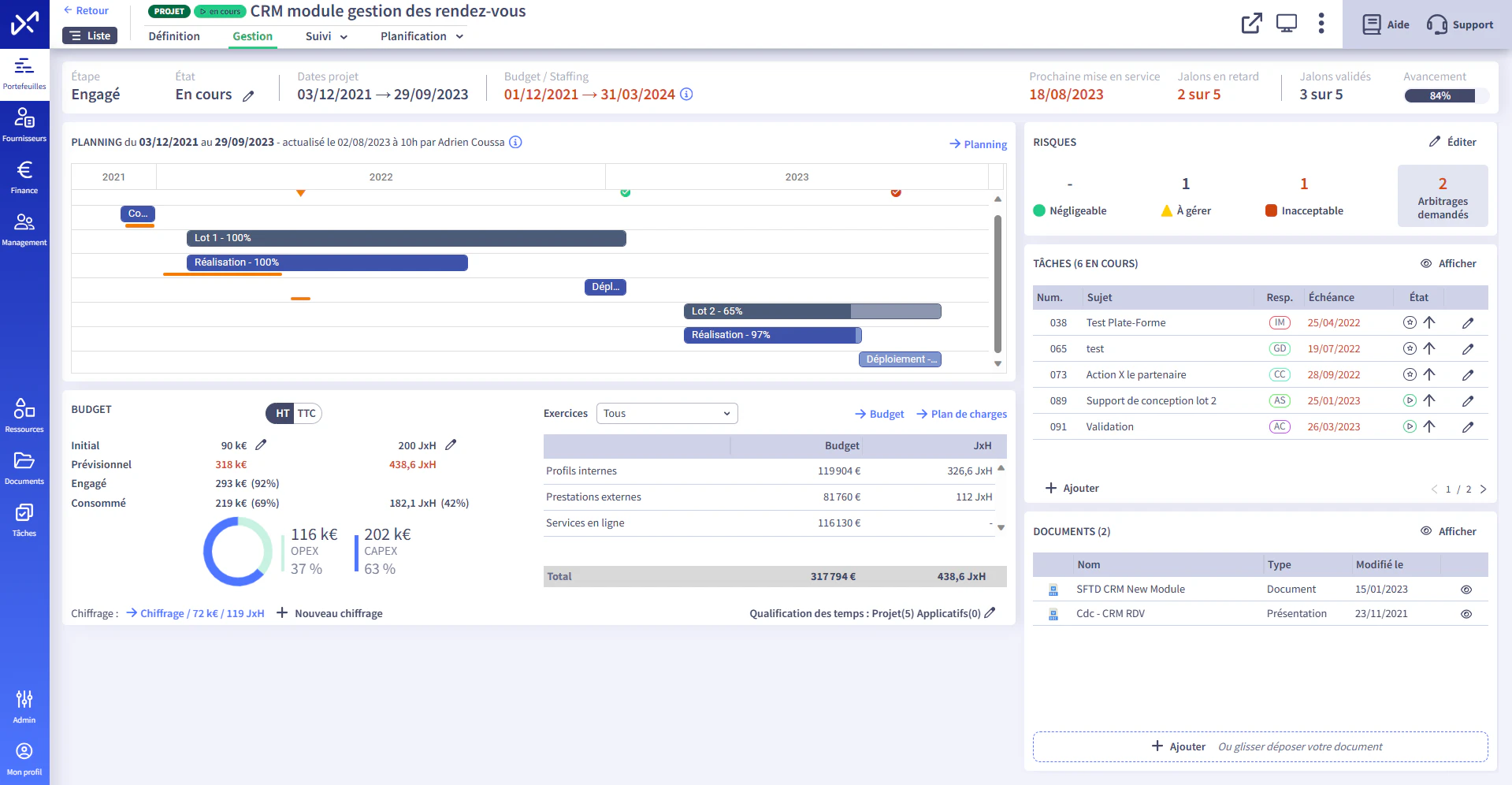Select the Gestion tab

(x=252, y=36)
